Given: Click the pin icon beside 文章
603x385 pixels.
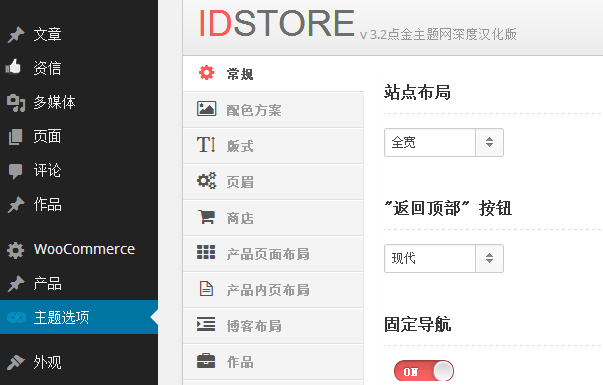Looking at the screenshot, I should (x=16, y=35).
